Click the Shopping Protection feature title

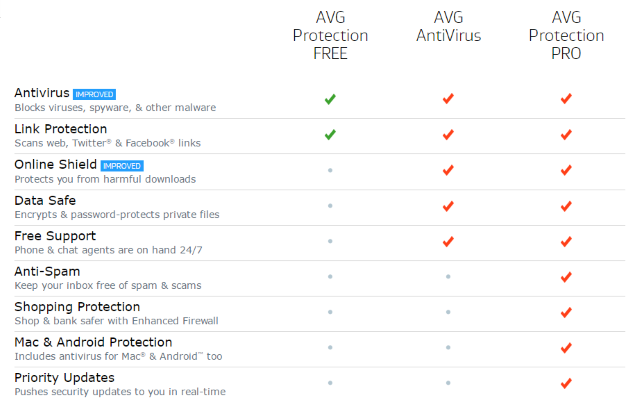[x=77, y=306]
